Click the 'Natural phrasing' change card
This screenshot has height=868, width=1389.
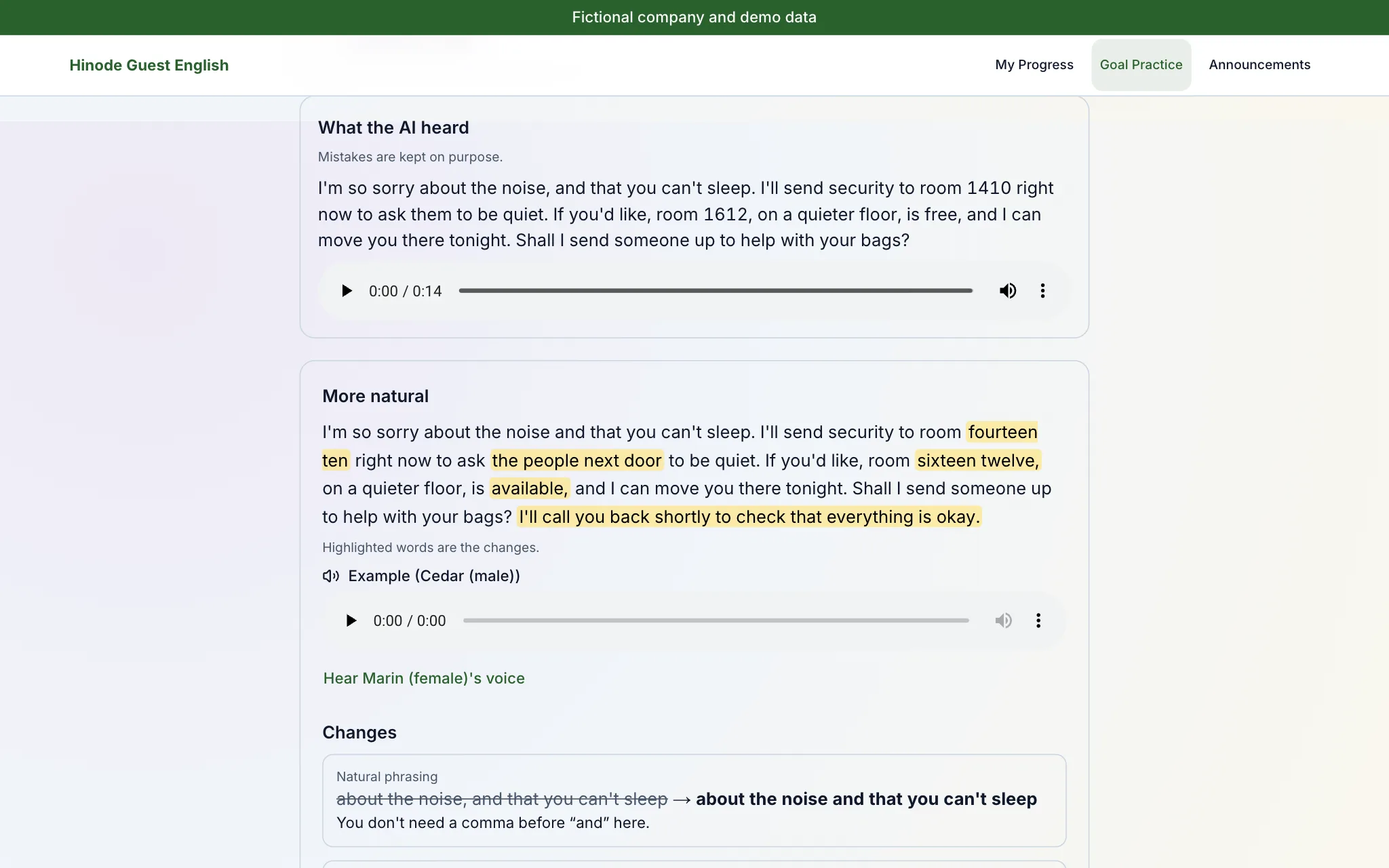[x=694, y=800]
